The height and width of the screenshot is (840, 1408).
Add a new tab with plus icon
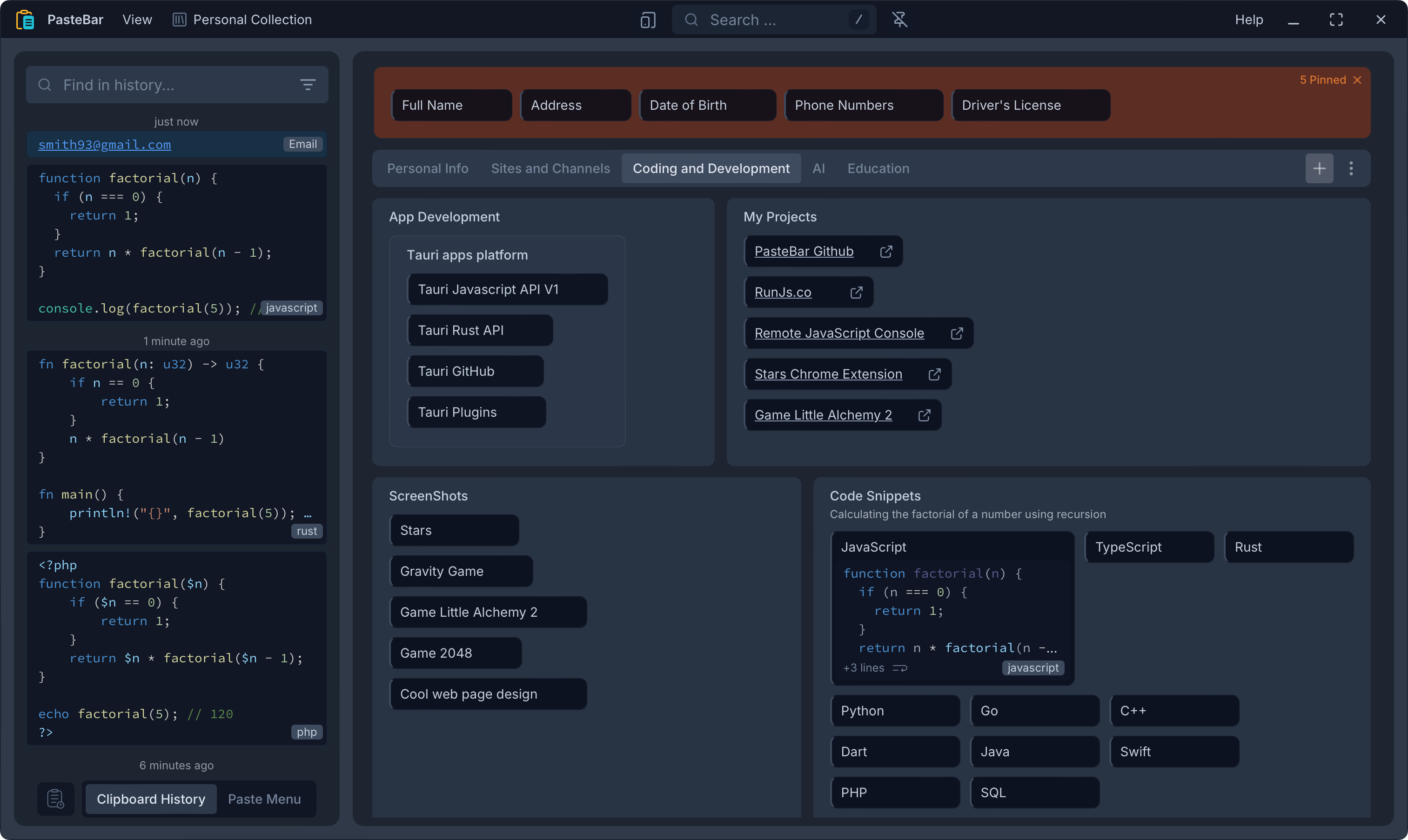coord(1319,168)
